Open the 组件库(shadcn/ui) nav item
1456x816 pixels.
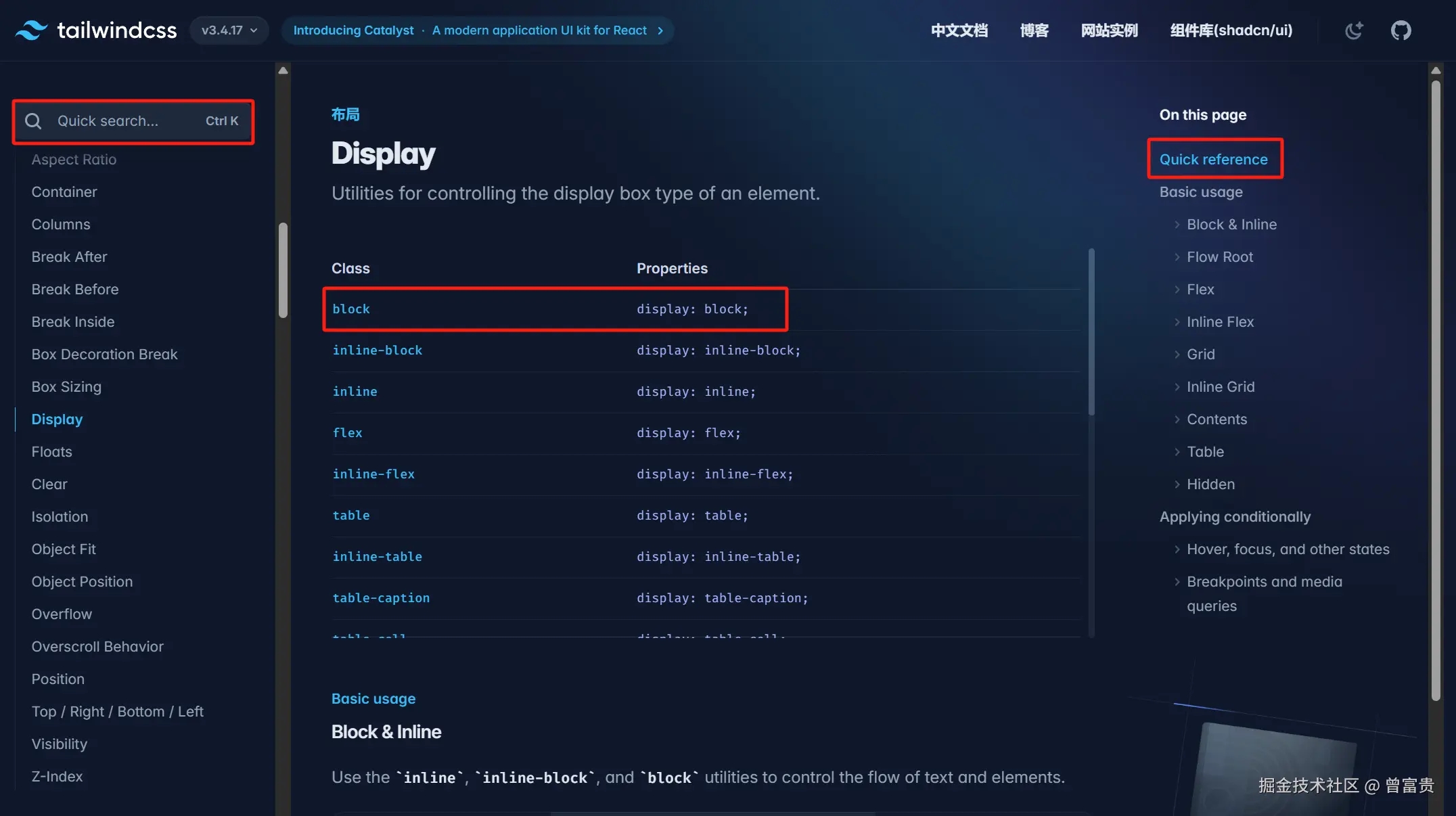[1231, 30]
